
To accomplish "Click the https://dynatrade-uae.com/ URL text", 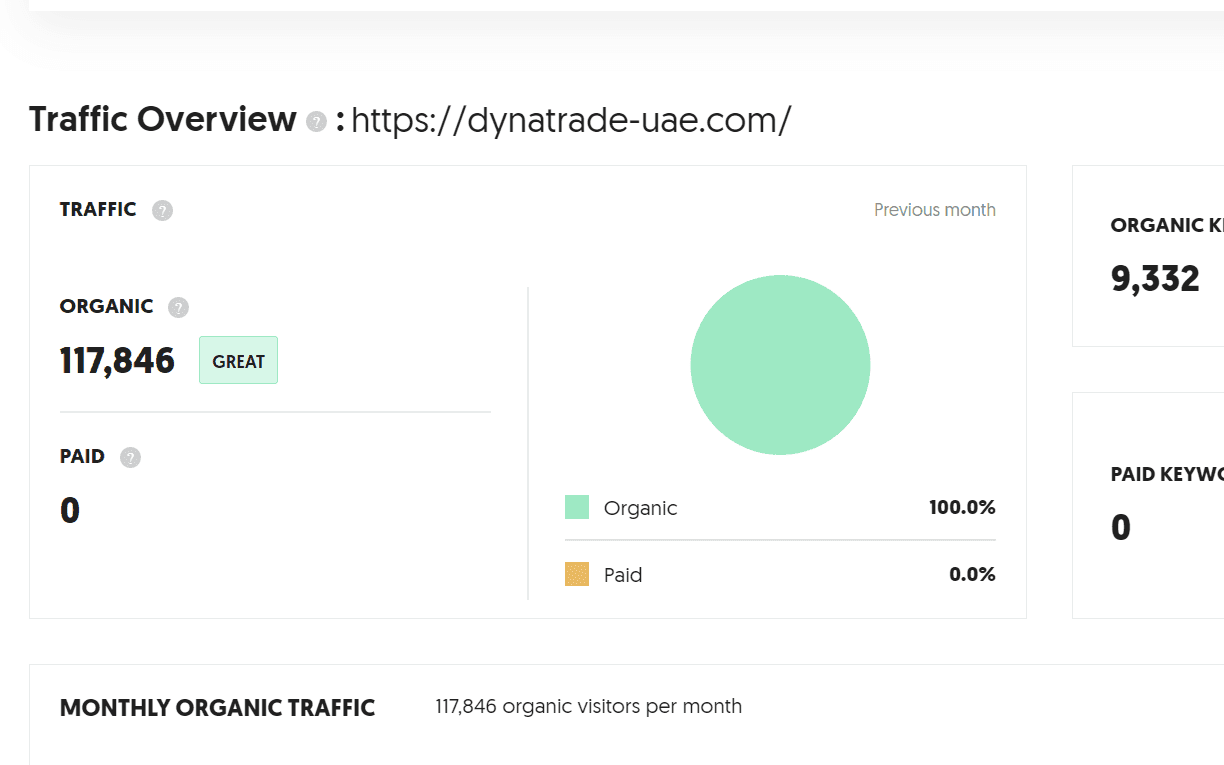I will point(571,120).
